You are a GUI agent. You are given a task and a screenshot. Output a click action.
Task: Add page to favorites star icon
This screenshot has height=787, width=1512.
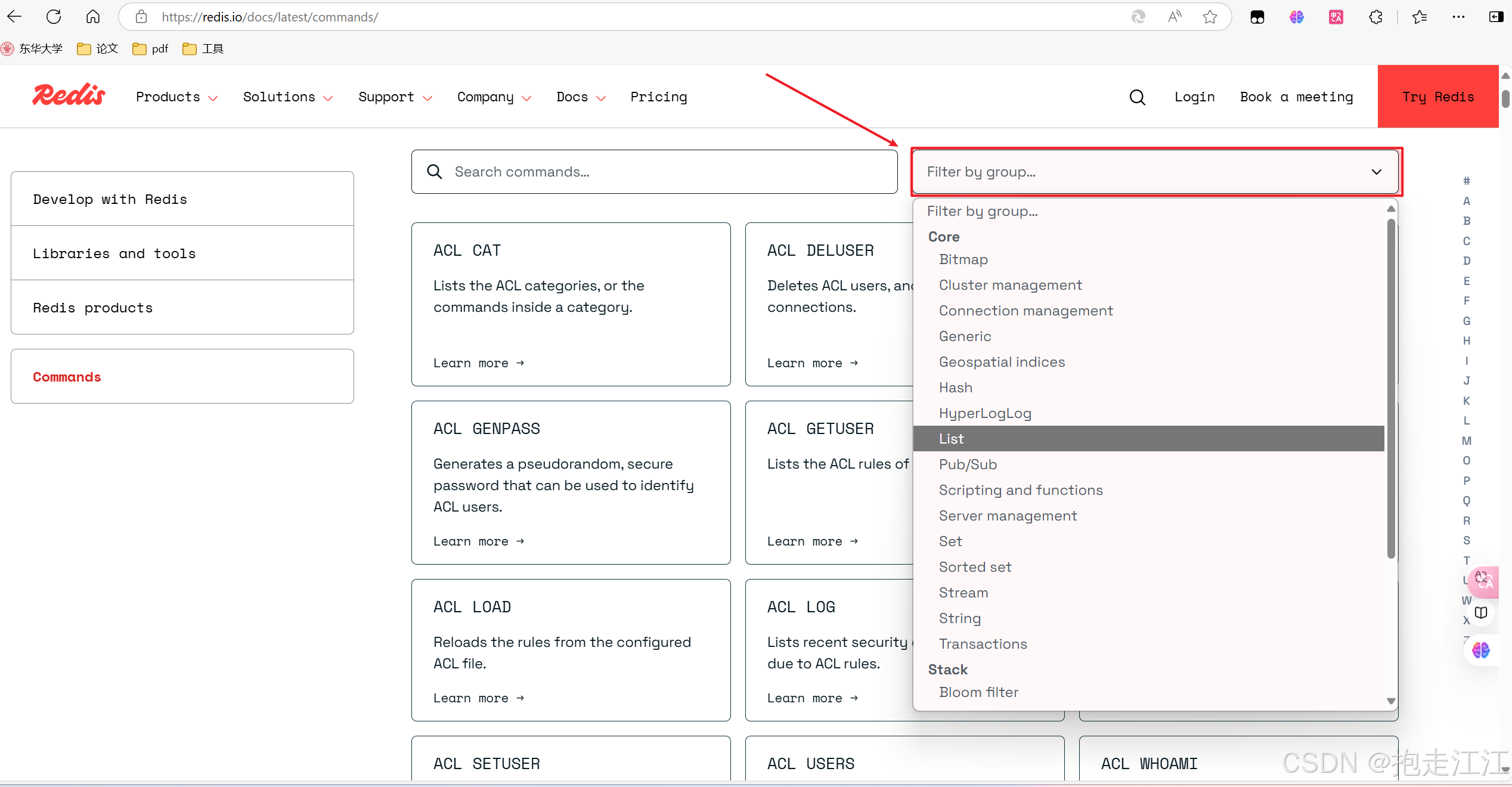(x=1210, y=17)
